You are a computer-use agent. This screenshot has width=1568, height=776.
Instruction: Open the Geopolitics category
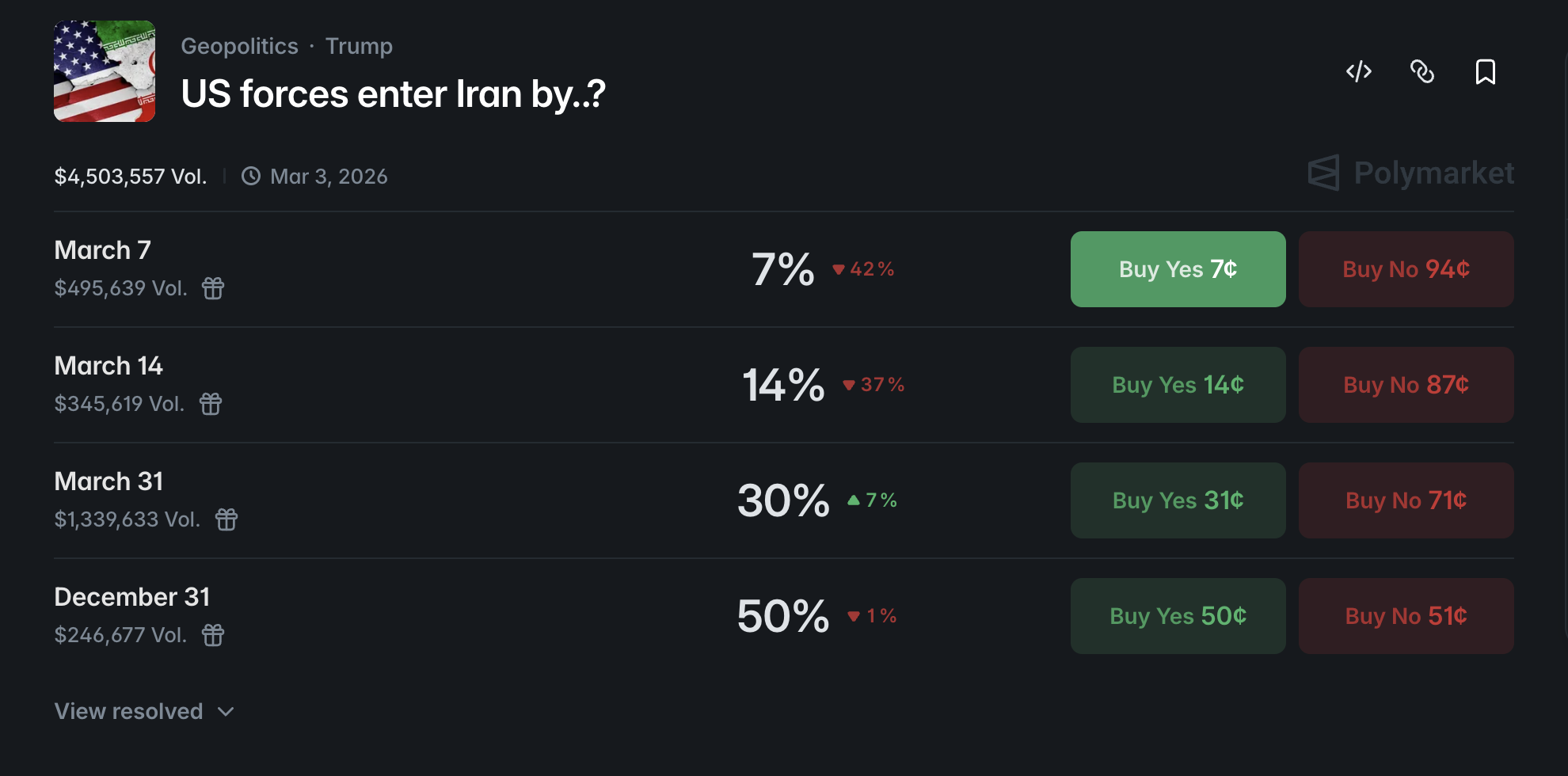click(239, 46)
